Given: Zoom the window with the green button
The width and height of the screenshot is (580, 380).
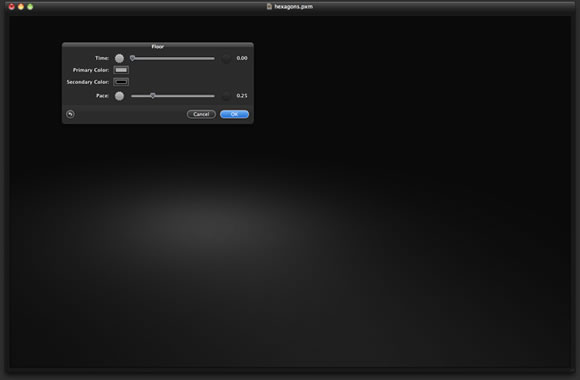Looking at the screenshot, I should (30, 7).
